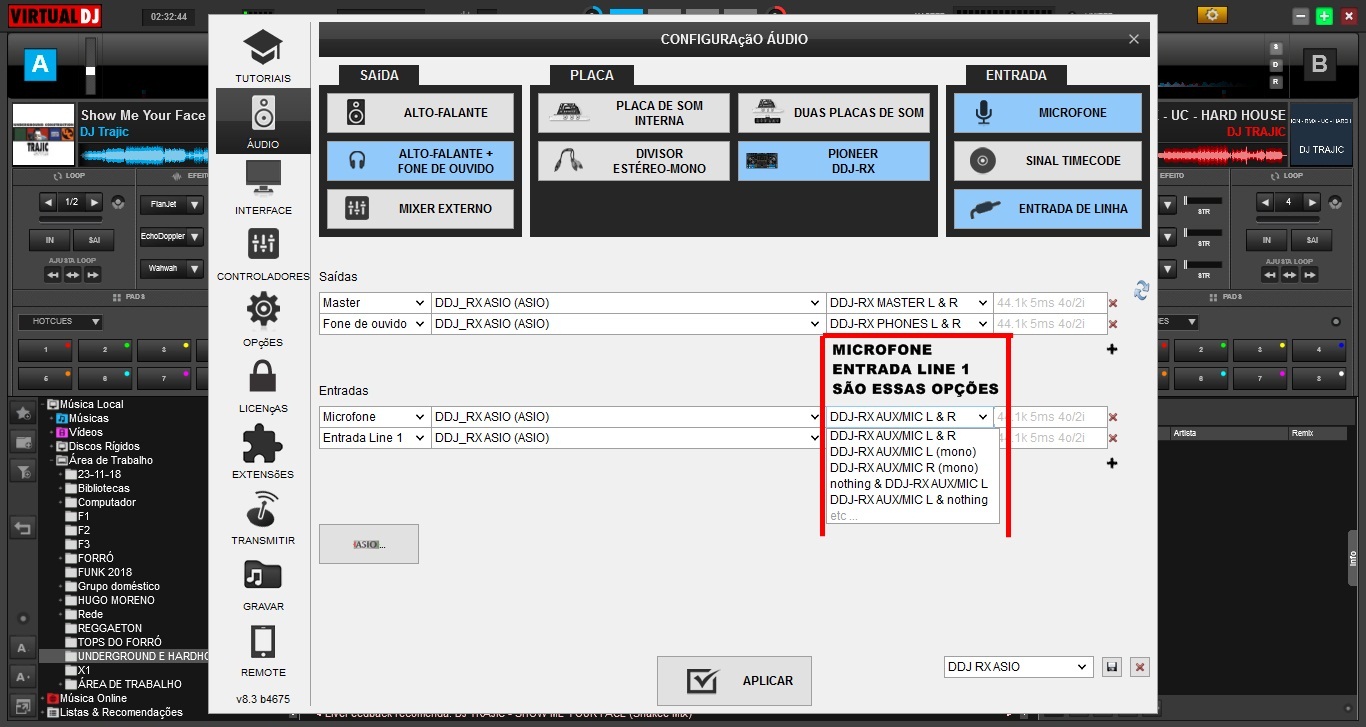Toggle the Entrada de Linha input option

[1047, 209]
